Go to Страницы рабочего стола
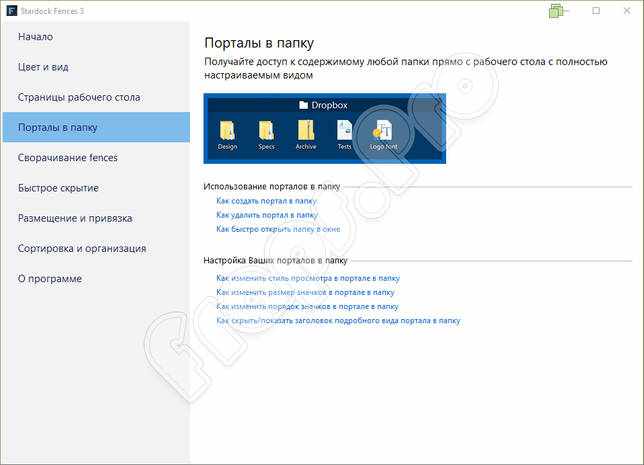Viewport: 644px width, 465px height. pyautogui.click(x=79, y=97)
